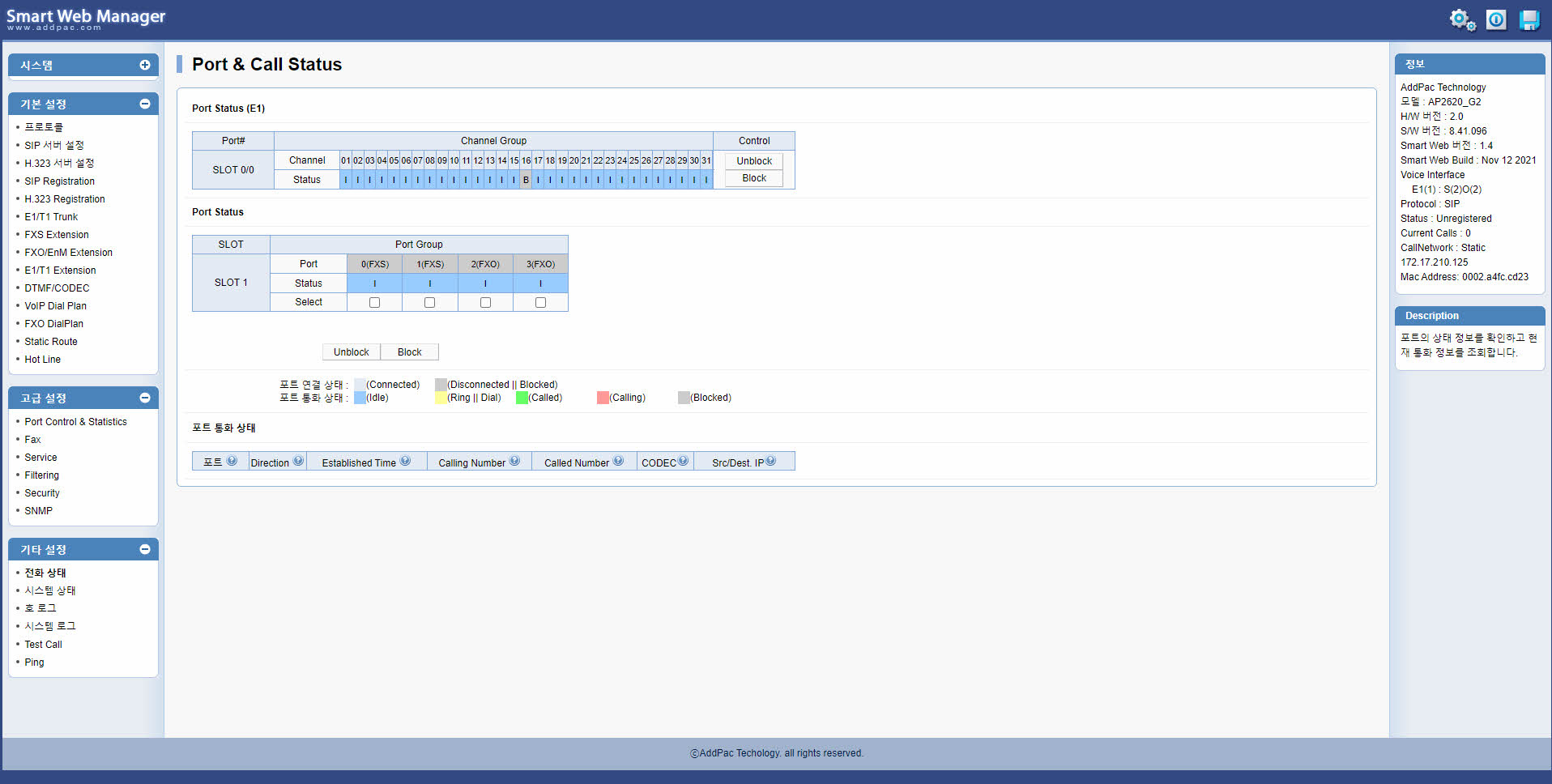
Task: Collapse the 기본 설정 sidebar section
Action: click(x=145, y=104)
